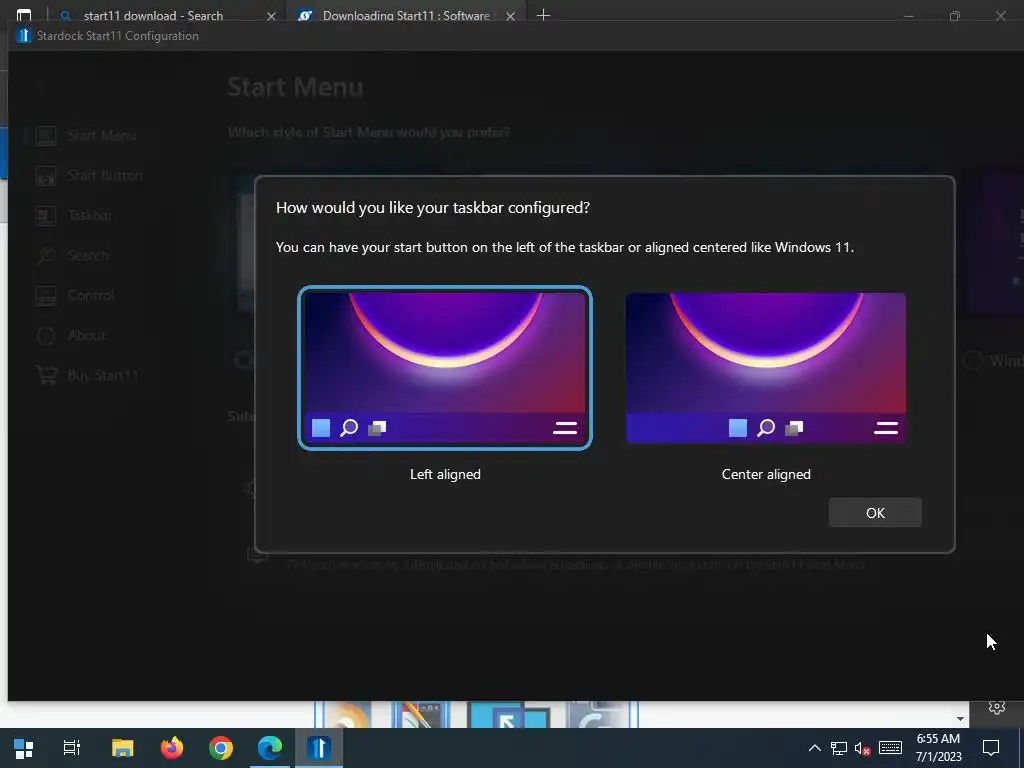This screenshot has height=768, width=1024.
Task: Click the Center aligned label
Action: click(766, 474)
